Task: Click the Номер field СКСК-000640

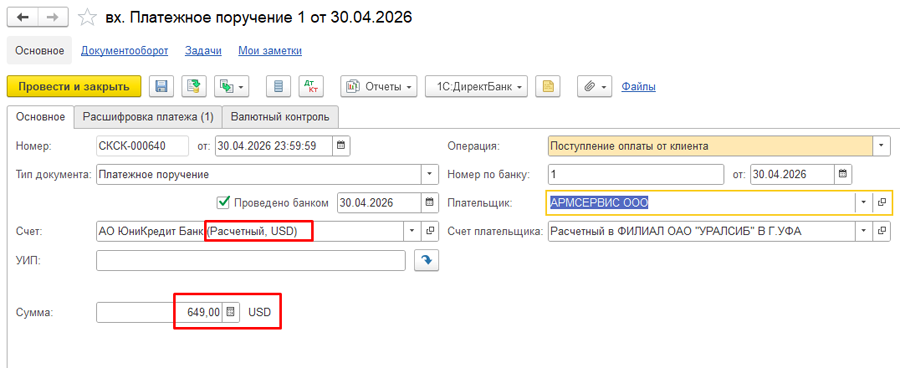Action: [142, 146]
